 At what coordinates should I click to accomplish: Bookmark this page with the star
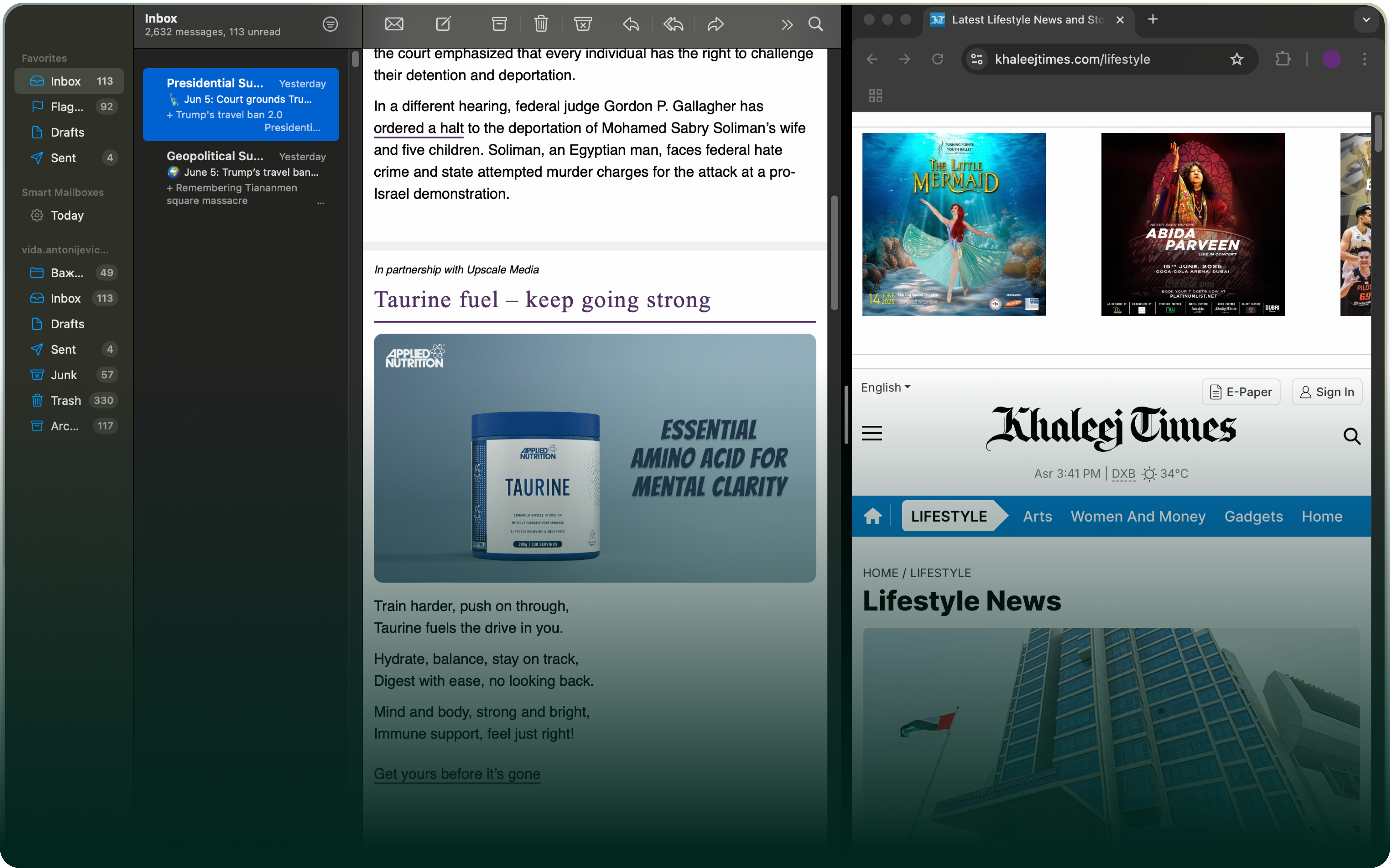tap(1237, 59)
